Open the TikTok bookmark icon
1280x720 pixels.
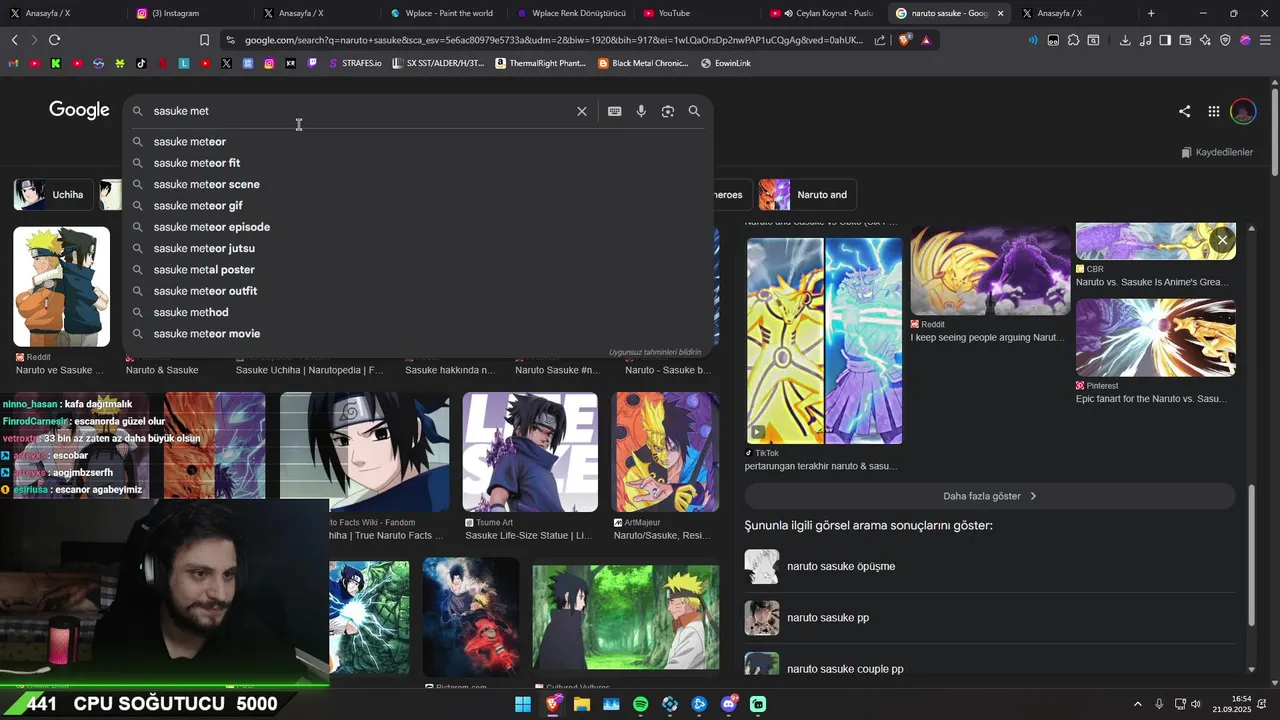[x=141, y=63]
